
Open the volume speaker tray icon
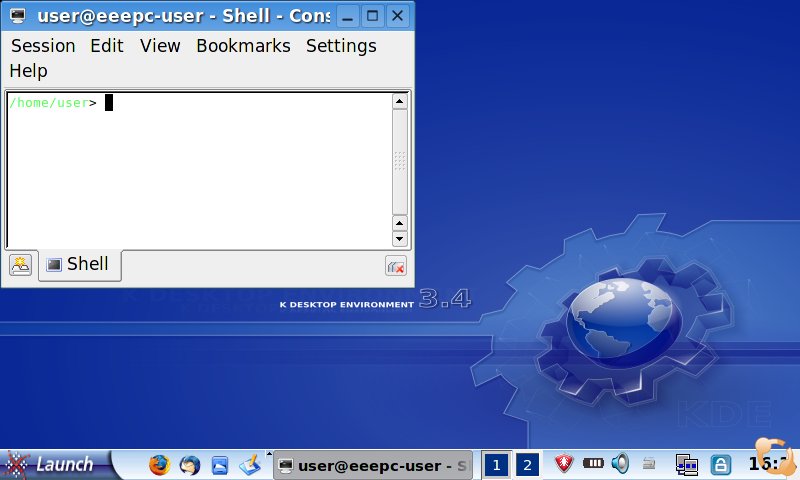620,463
